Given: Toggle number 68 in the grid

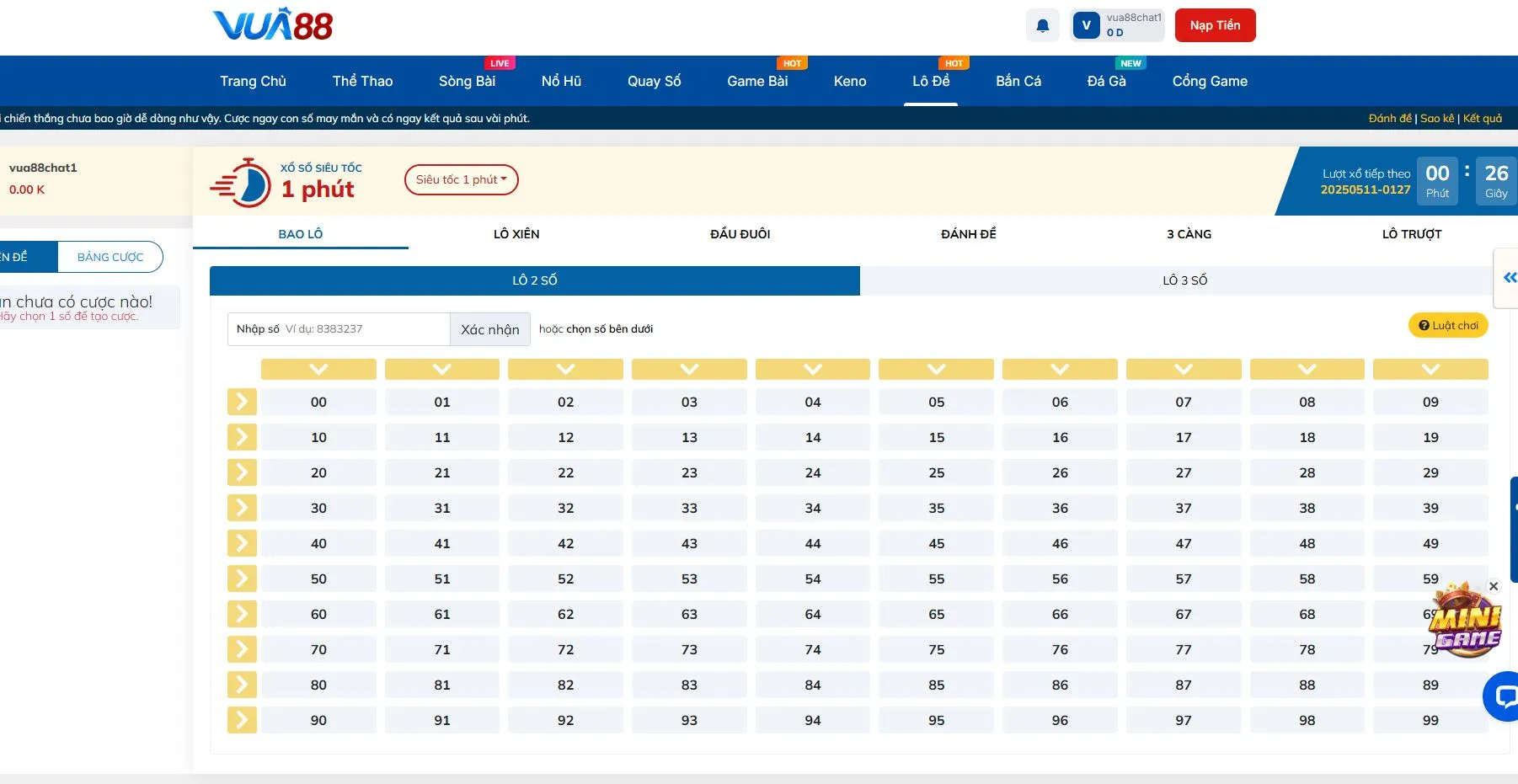Looking at the screenshot, I should point(1307,615).
